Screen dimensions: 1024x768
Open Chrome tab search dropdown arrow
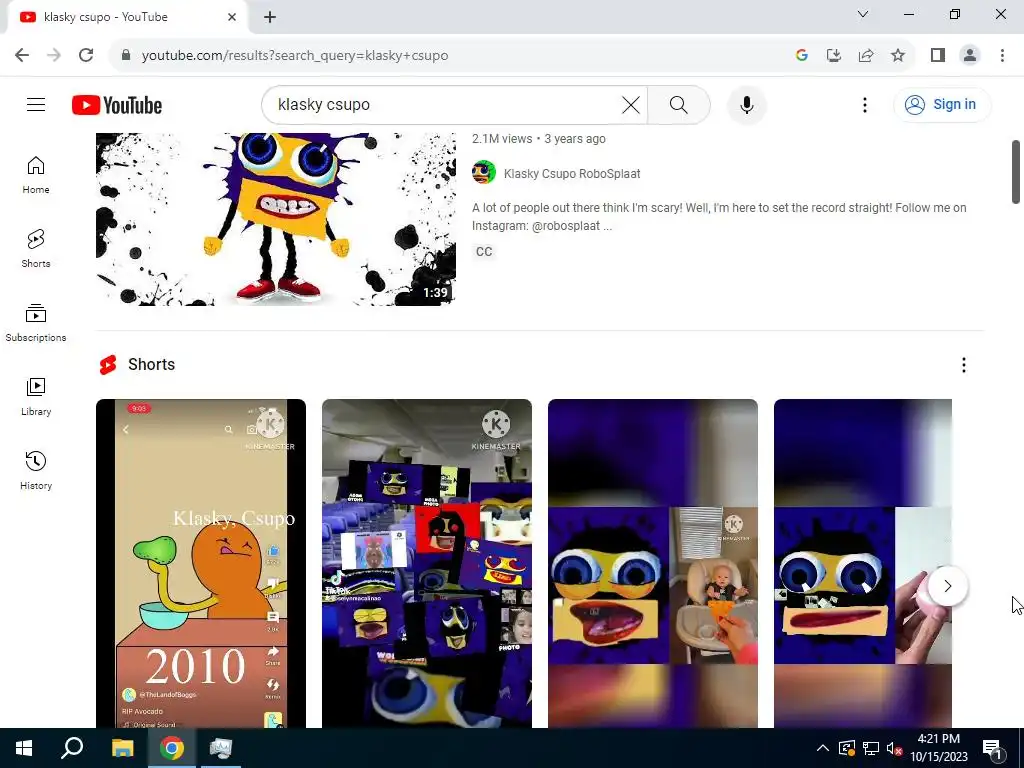(x=863, y=14)
